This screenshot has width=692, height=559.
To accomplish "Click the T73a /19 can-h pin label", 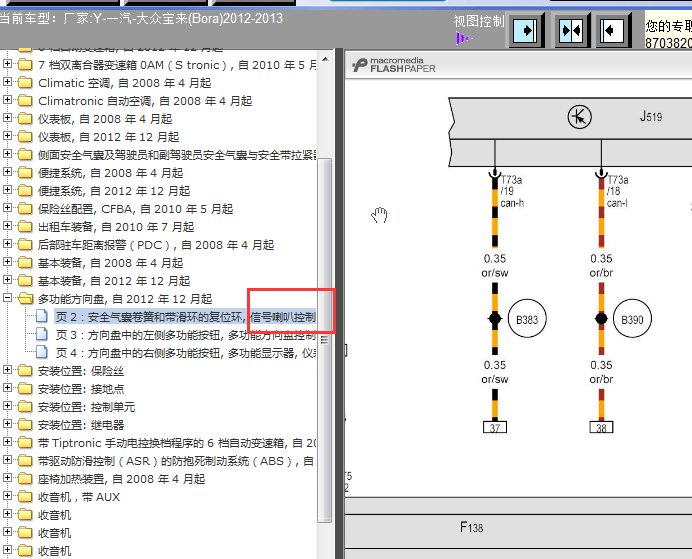I will [512, 191].
